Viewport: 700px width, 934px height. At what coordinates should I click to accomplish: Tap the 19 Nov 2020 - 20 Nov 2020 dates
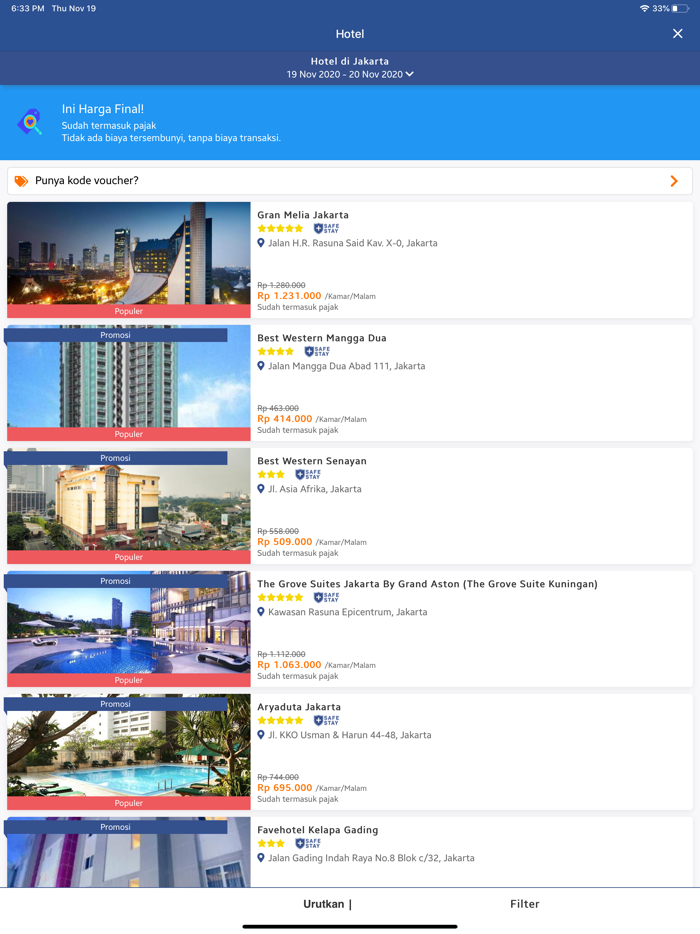[345, 74]
